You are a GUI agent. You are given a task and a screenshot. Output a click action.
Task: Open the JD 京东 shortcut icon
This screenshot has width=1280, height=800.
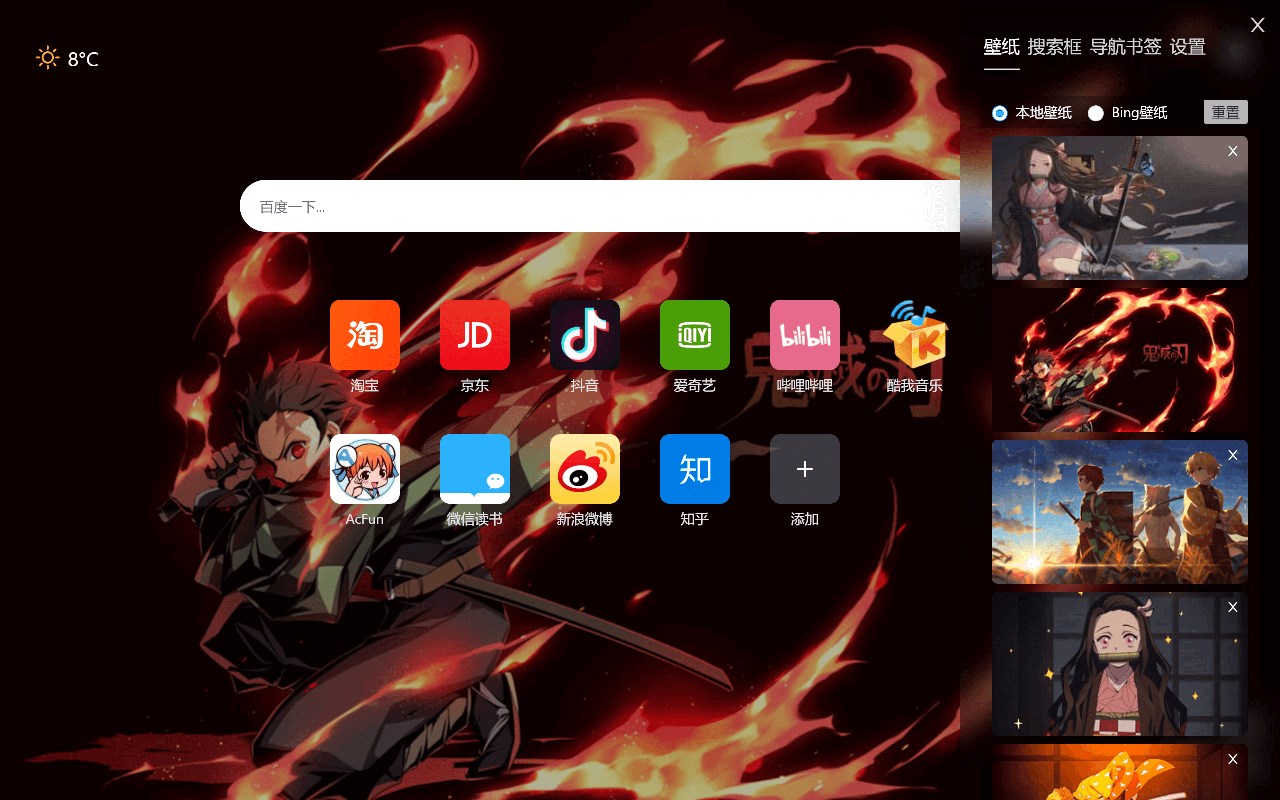475,335
